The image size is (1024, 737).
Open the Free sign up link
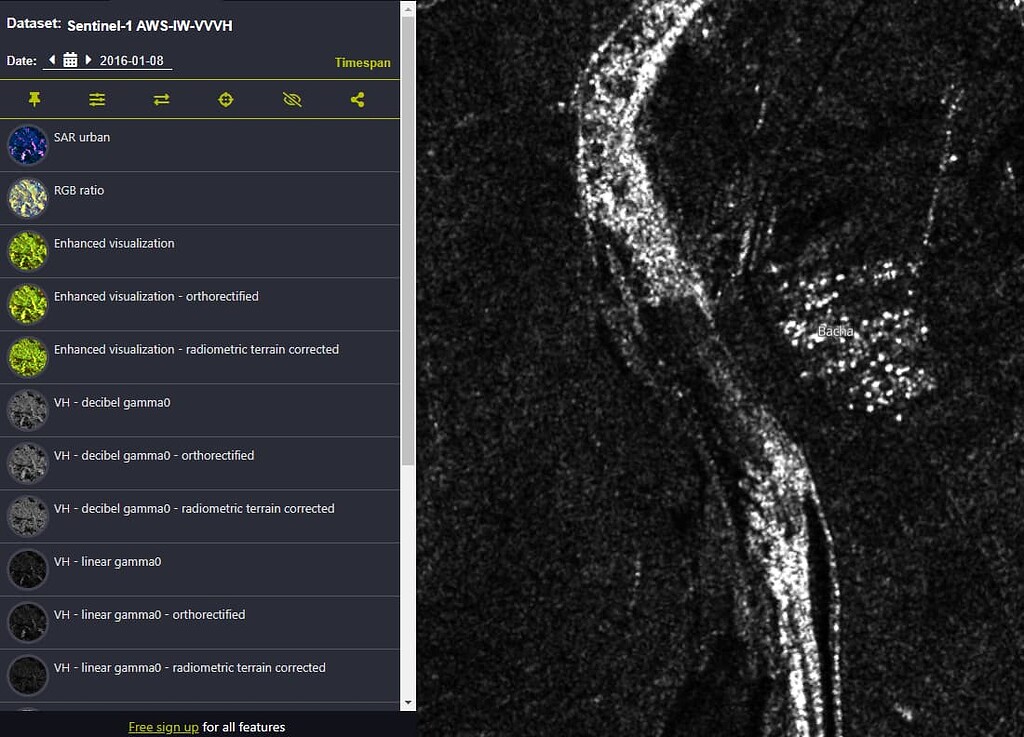tap(163, 727)
